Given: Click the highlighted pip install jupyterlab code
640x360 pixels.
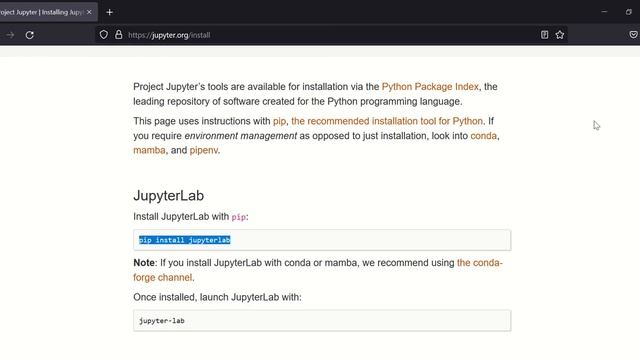Looking at the screenshot, I should [x=184, y=240].
